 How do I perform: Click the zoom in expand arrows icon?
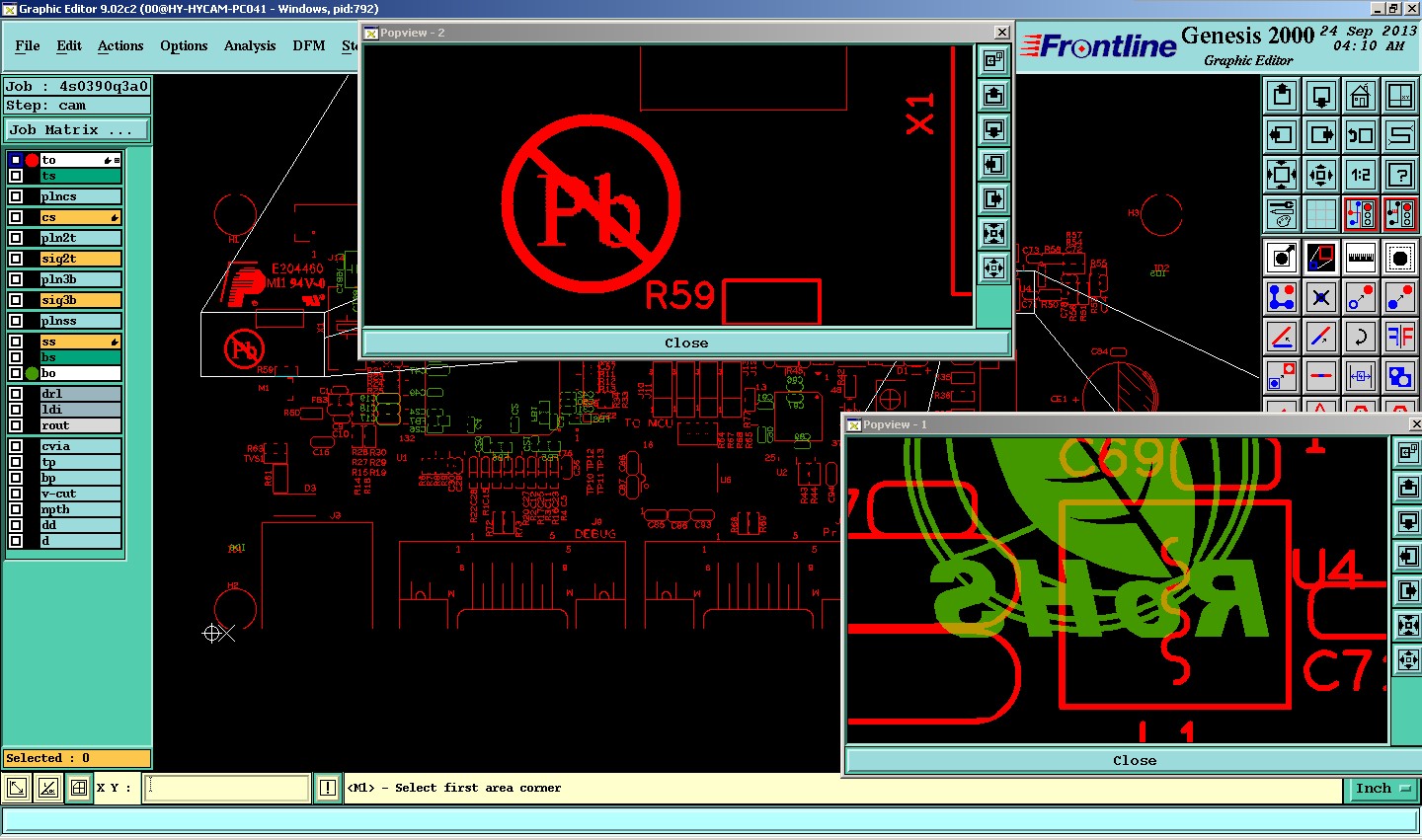(1282, 175)
